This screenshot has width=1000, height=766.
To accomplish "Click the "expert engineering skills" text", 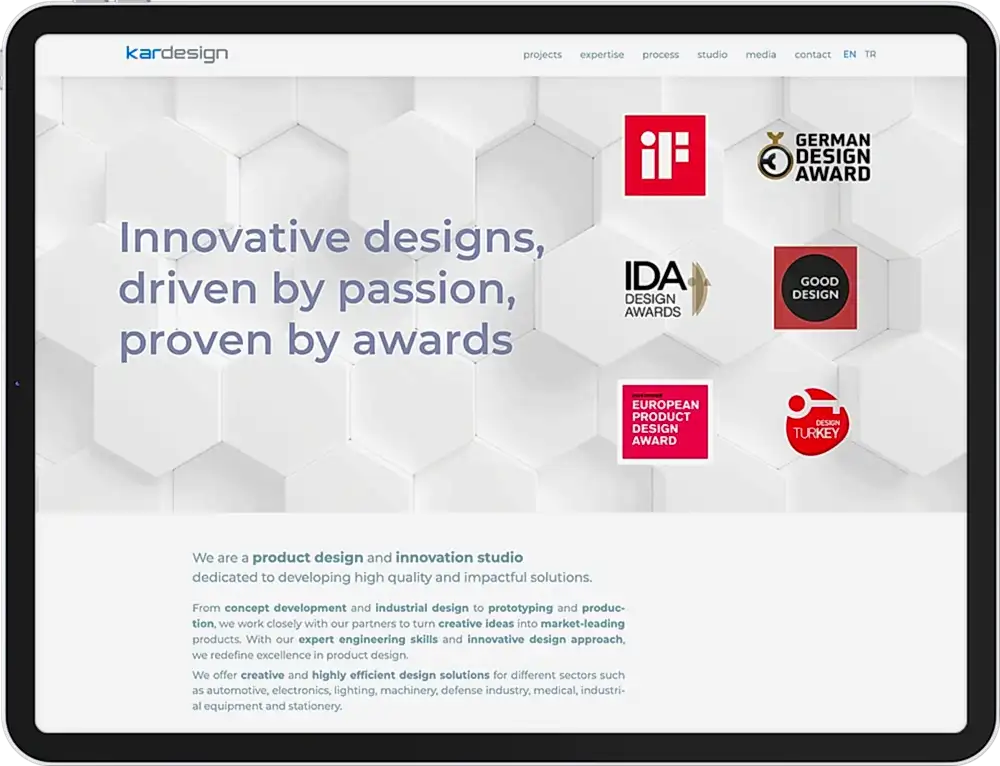I will coord(368,639).
